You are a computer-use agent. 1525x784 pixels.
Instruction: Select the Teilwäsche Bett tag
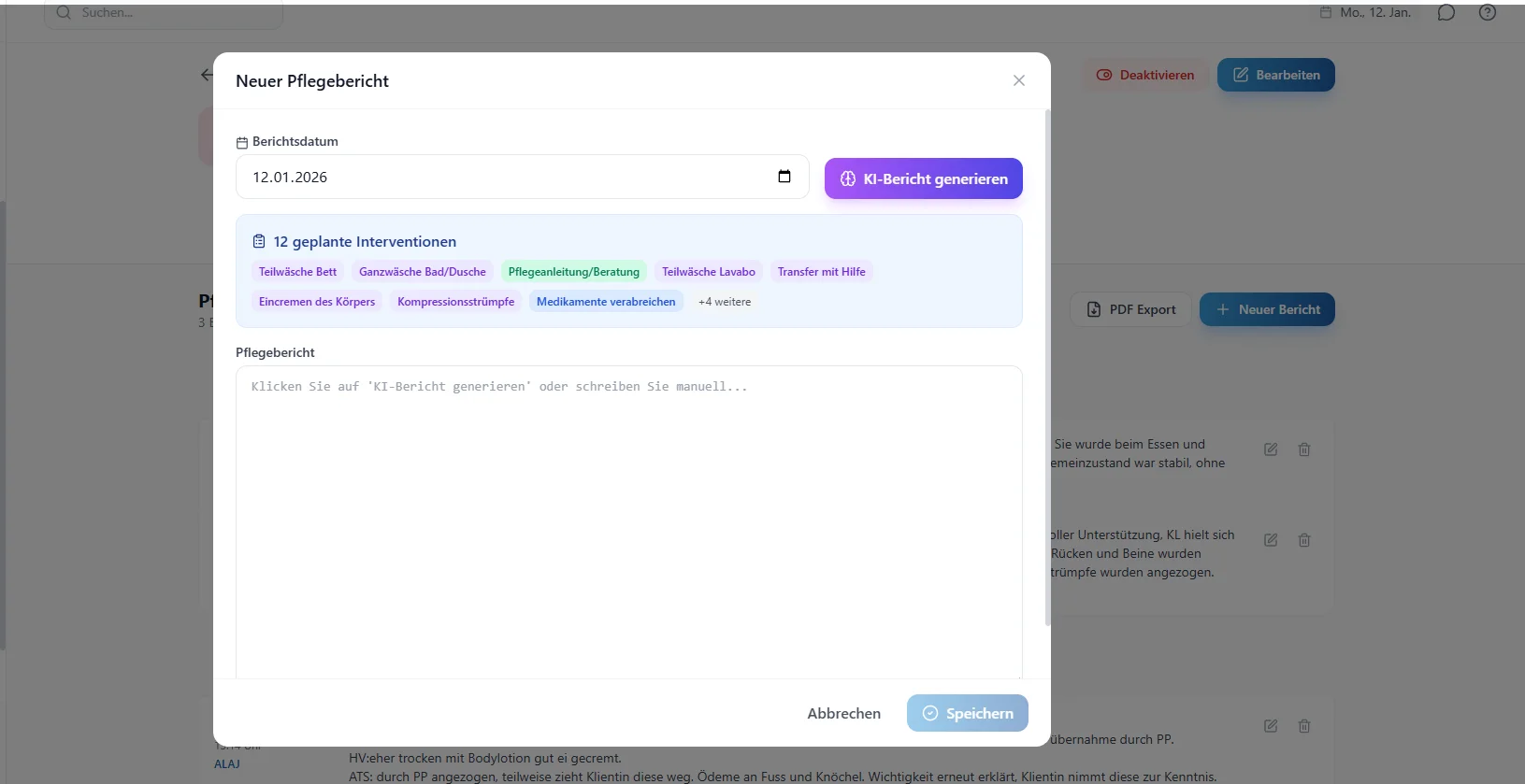[297, 272]
